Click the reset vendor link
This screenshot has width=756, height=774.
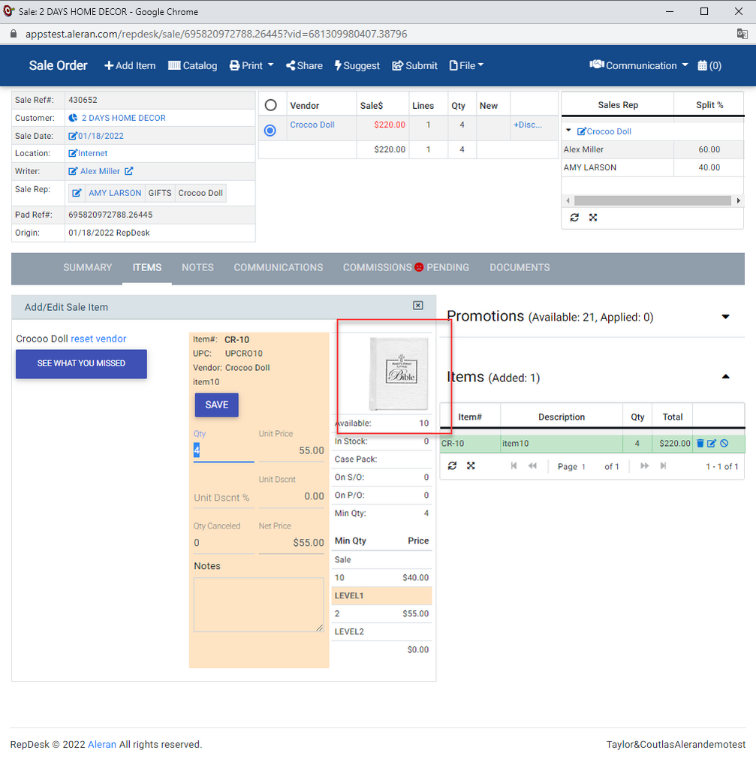(x=99, y=339)
